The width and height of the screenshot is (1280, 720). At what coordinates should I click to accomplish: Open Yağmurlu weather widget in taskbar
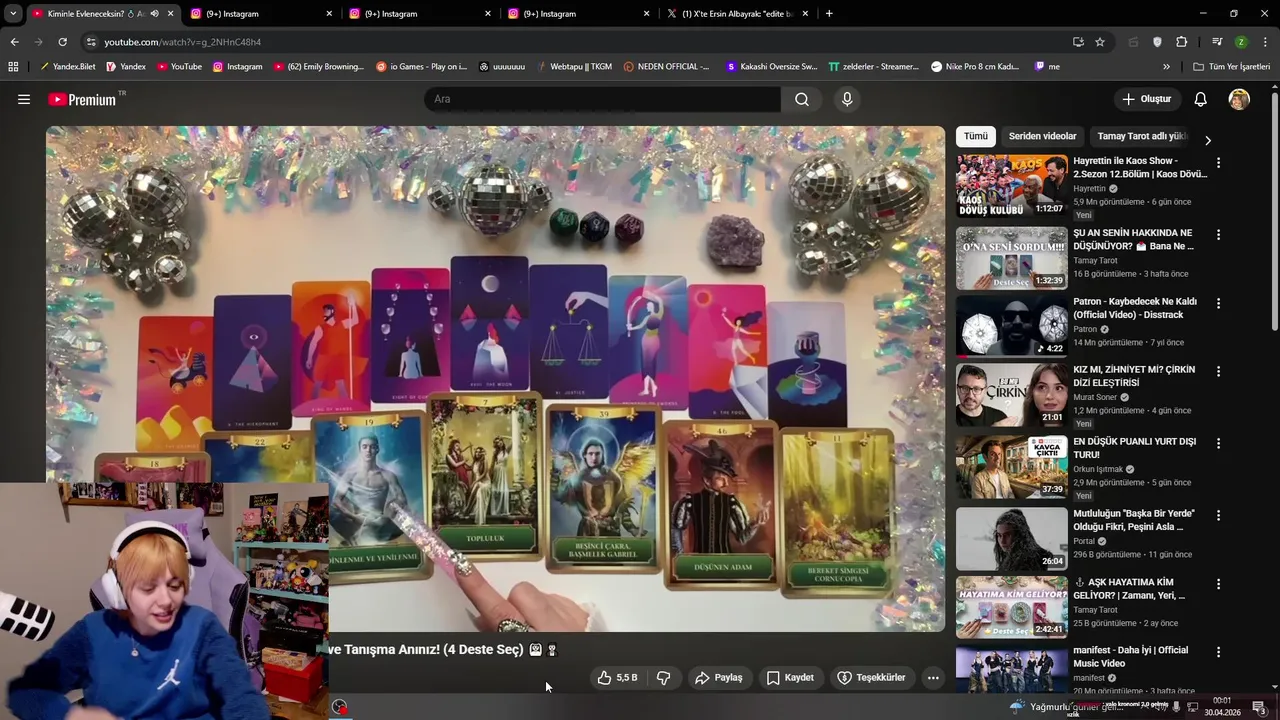[x=1065, y=706]
